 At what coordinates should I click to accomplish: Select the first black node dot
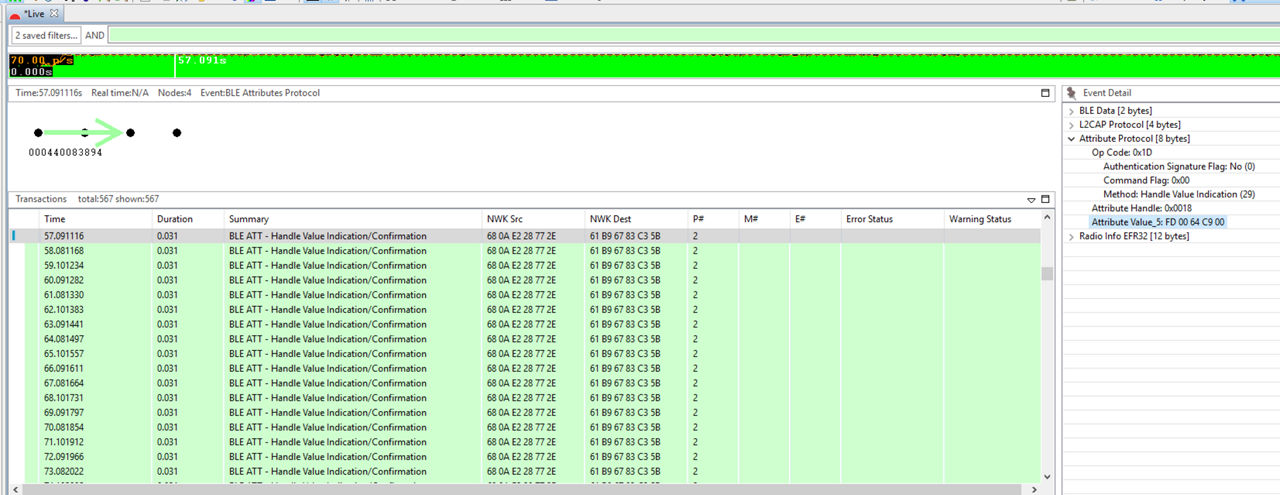click(38, 132)
